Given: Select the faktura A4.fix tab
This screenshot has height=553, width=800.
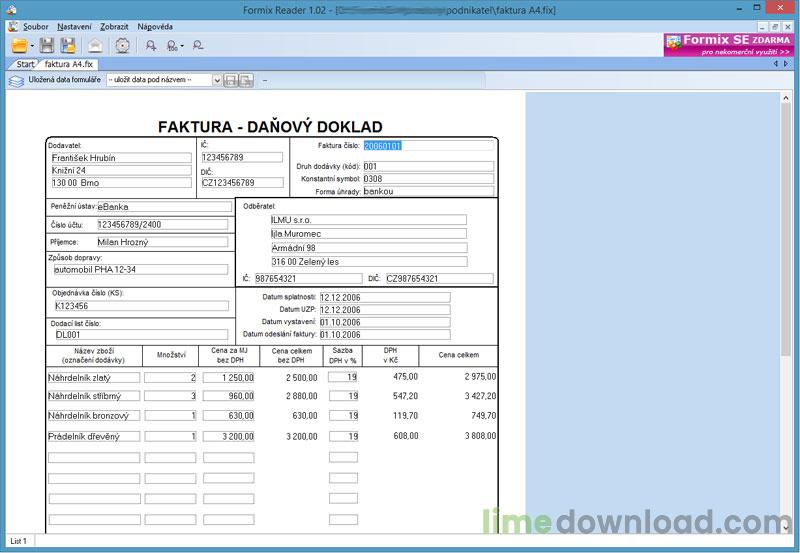Looking at the screenshot, I should pyautogui.click(x=68, y=64).
